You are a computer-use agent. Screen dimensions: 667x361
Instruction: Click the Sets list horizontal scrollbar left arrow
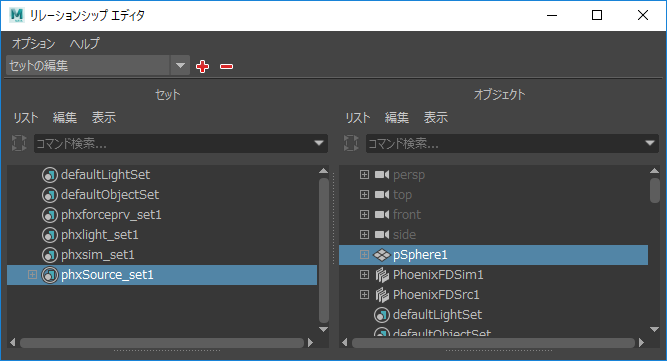point(13,342)
